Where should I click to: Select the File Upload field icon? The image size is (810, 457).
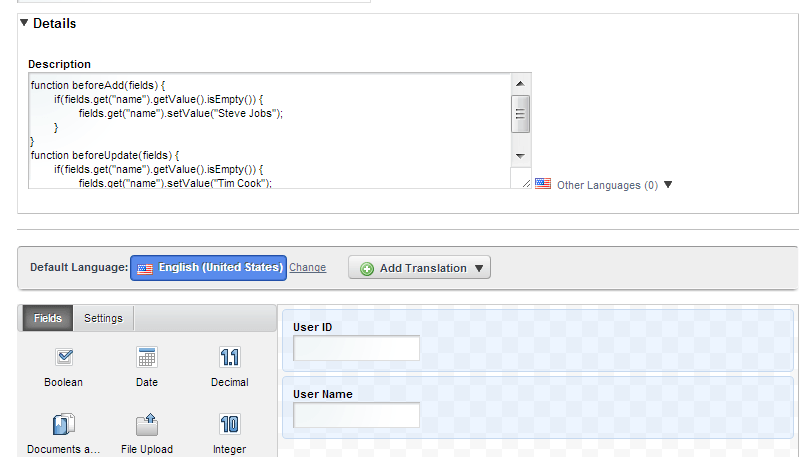point(147,424)
